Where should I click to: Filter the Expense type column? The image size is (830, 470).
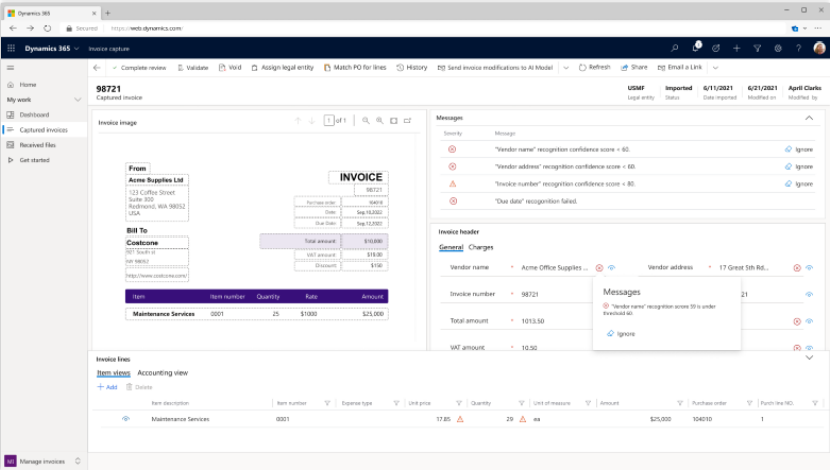[396, 403]
